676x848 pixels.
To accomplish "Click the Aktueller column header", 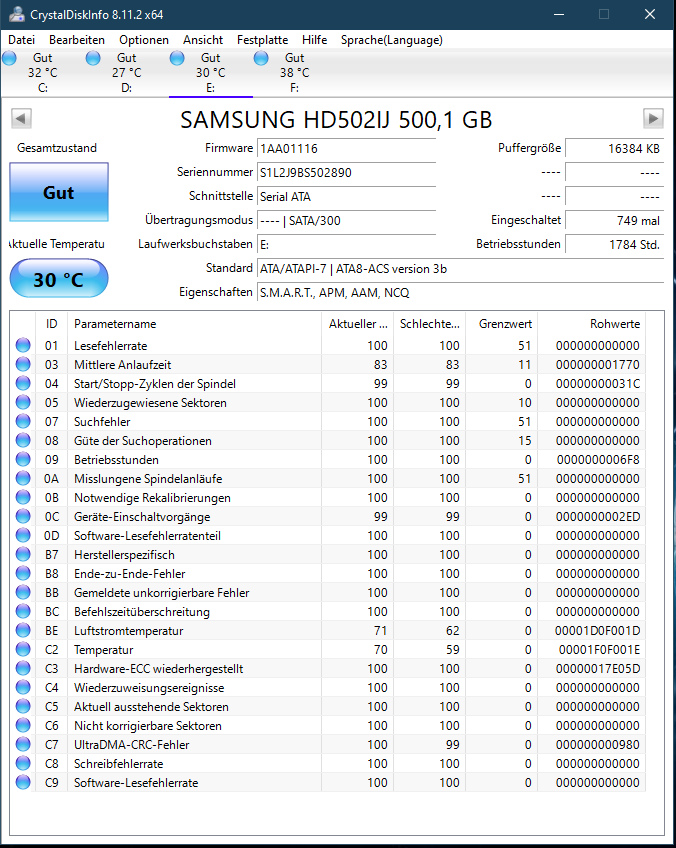I will coord(357,324).
